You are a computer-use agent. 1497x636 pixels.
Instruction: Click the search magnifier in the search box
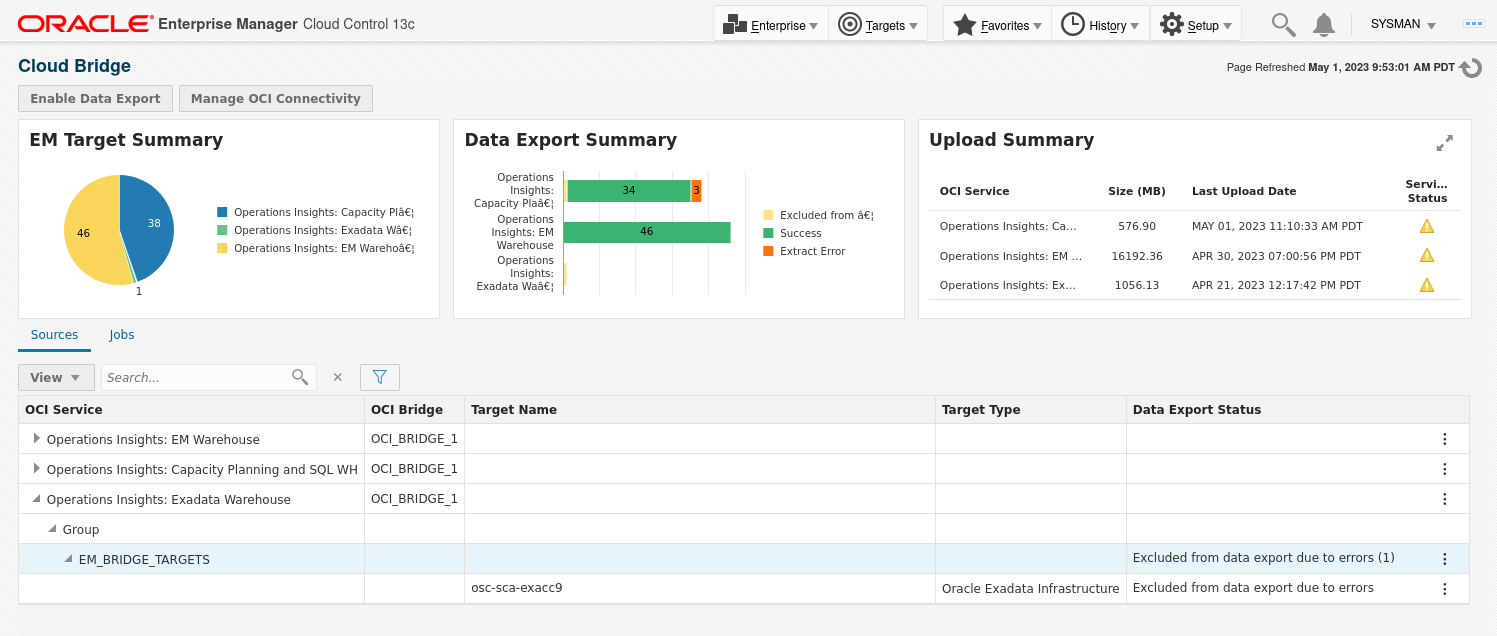tap(300, 377)
